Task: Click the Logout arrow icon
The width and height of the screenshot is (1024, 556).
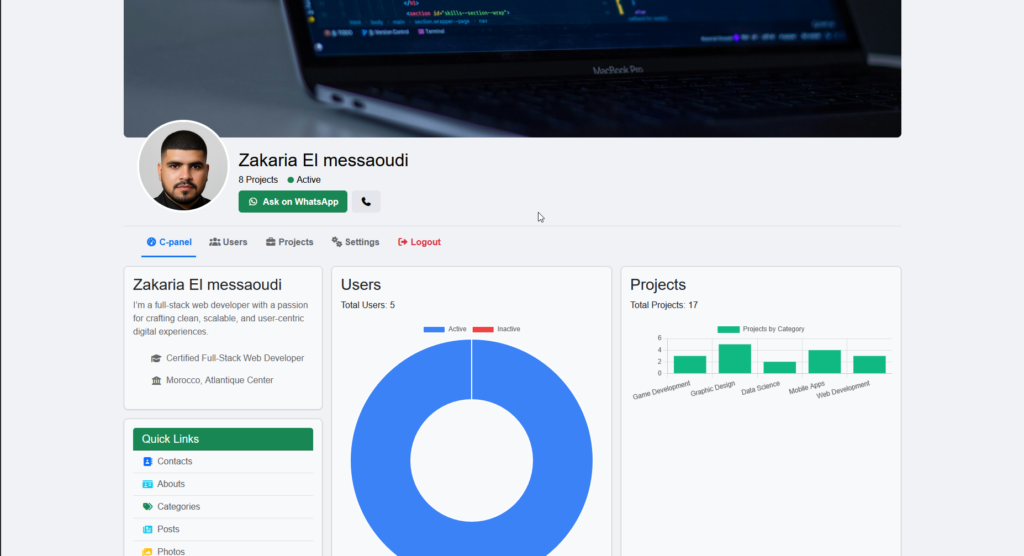Action: [402, 242]
